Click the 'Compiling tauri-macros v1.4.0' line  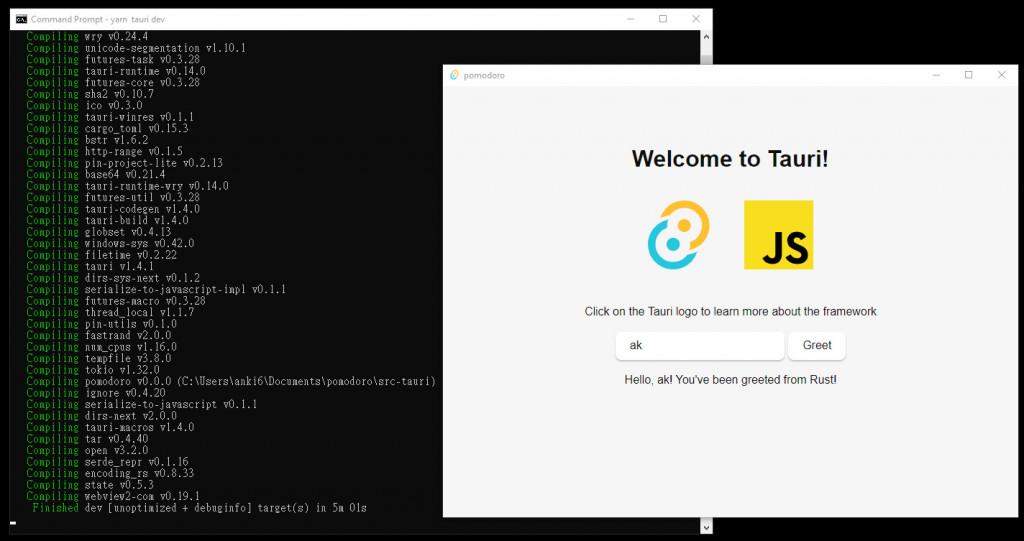click(110, 427)
